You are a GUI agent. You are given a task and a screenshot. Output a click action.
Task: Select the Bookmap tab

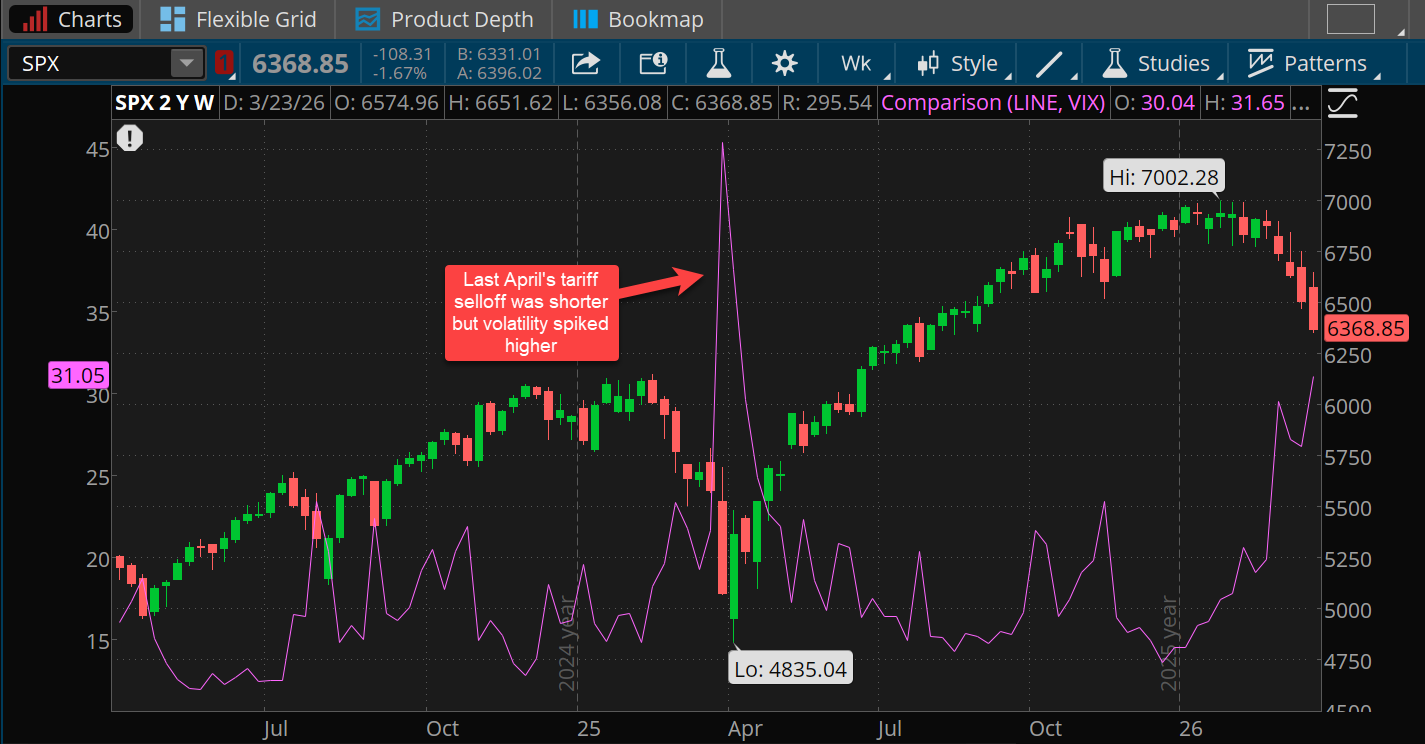637,19
